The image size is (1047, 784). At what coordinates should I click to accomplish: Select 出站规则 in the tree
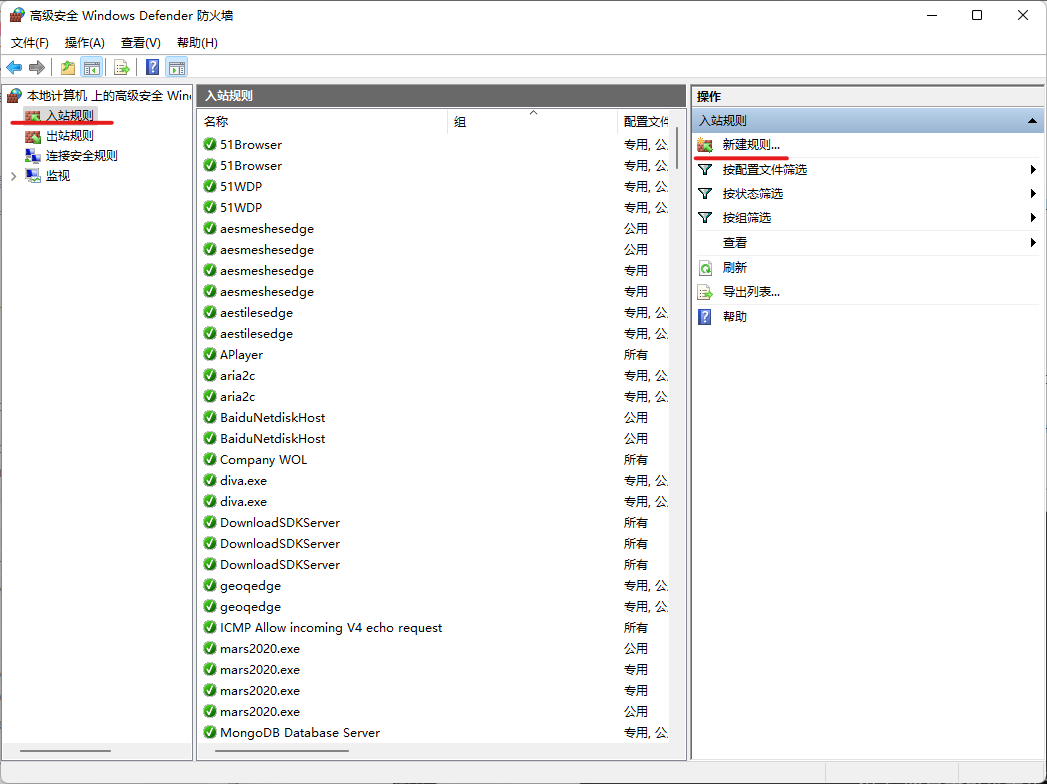pos(69,136)
